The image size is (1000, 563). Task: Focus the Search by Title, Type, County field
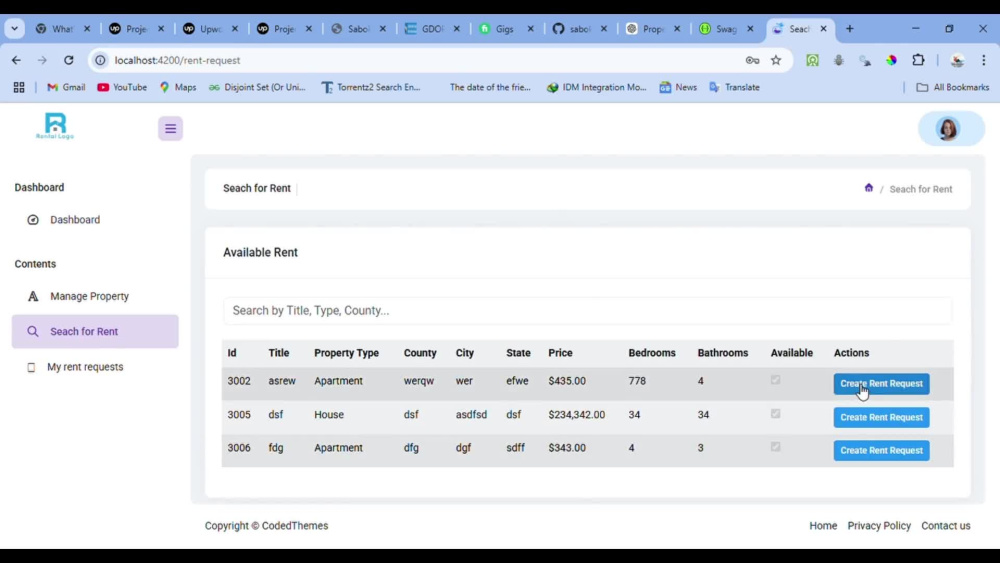pos(587,311)
